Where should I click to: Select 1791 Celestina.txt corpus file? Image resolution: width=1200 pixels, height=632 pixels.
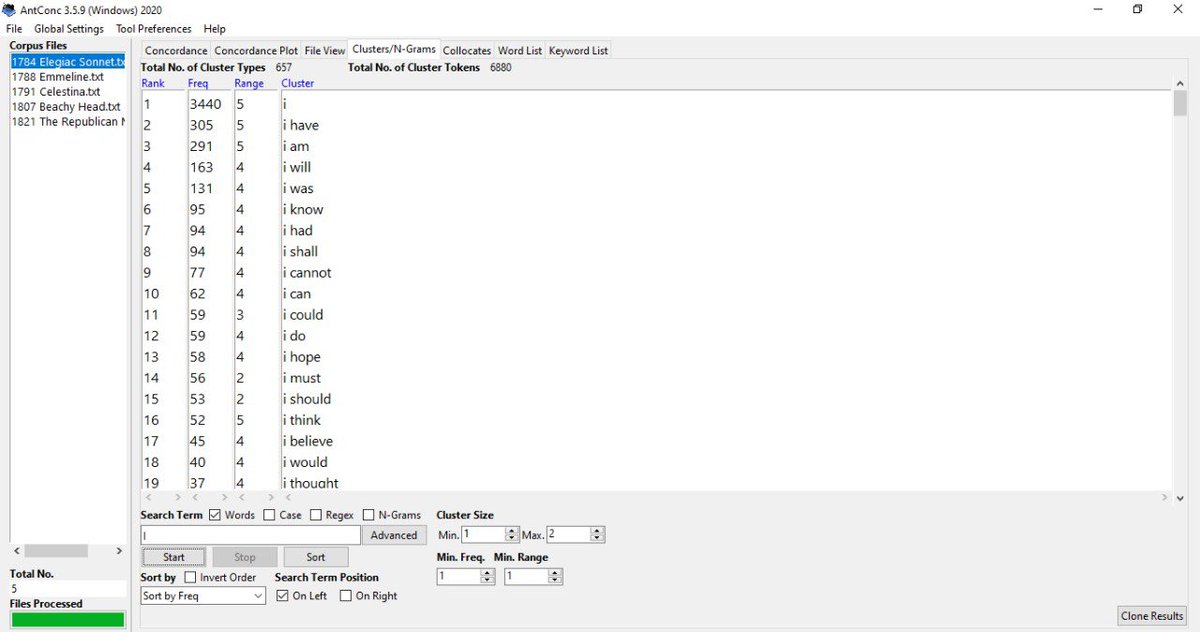coord(56,91)
